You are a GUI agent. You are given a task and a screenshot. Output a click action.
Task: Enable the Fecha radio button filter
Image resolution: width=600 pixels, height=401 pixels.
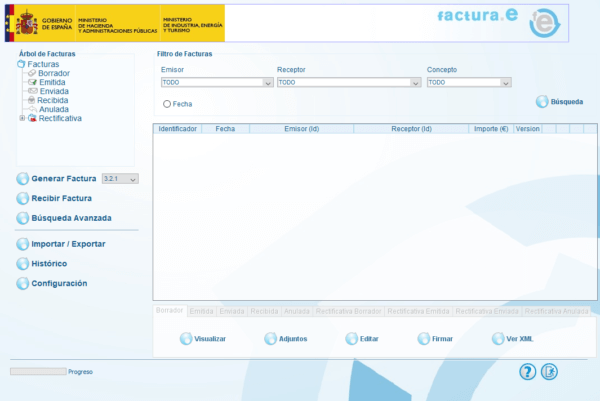tap(167, 104)
